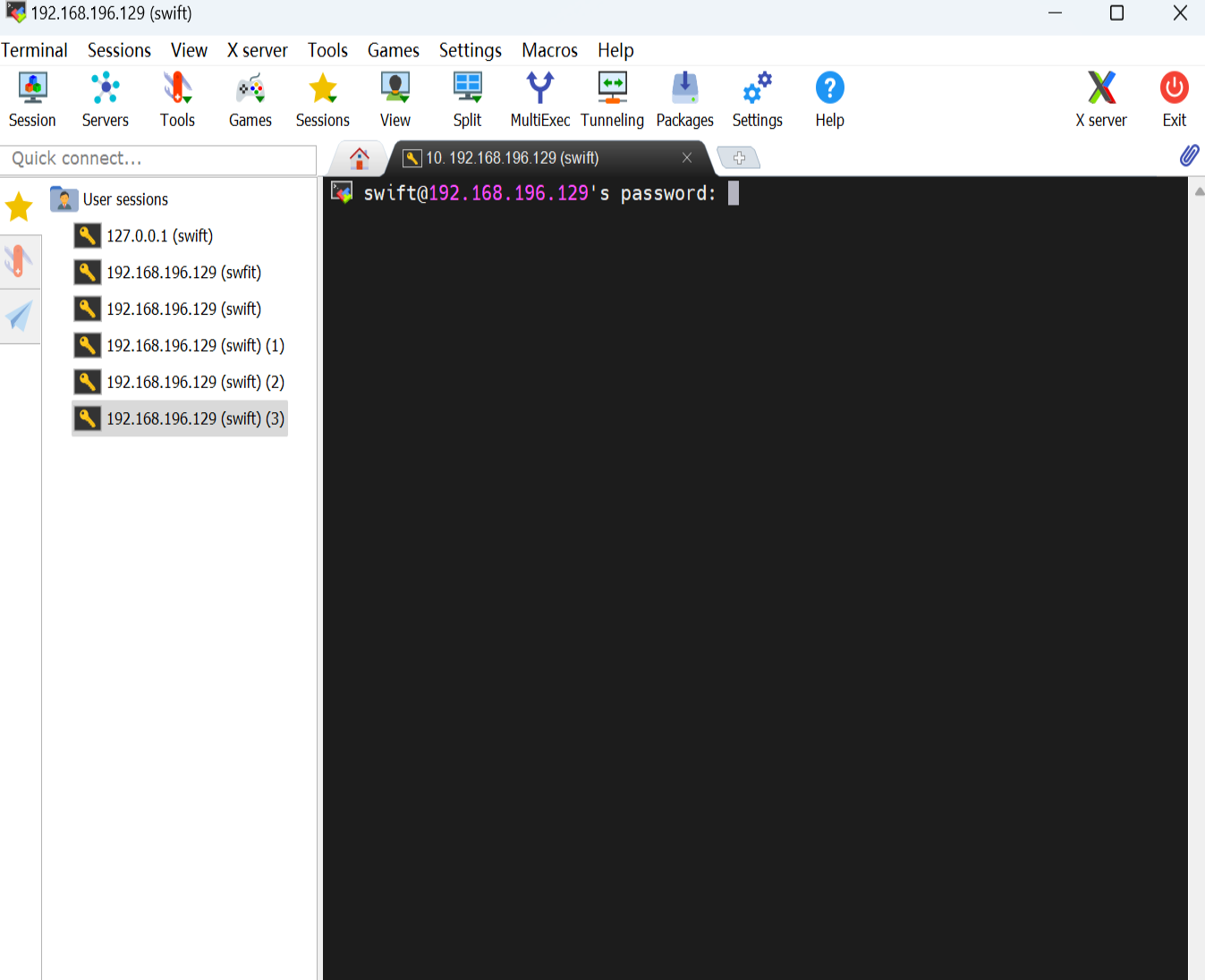
Task: Open the View toolbar icon
Action: click(x=395, y=98)
